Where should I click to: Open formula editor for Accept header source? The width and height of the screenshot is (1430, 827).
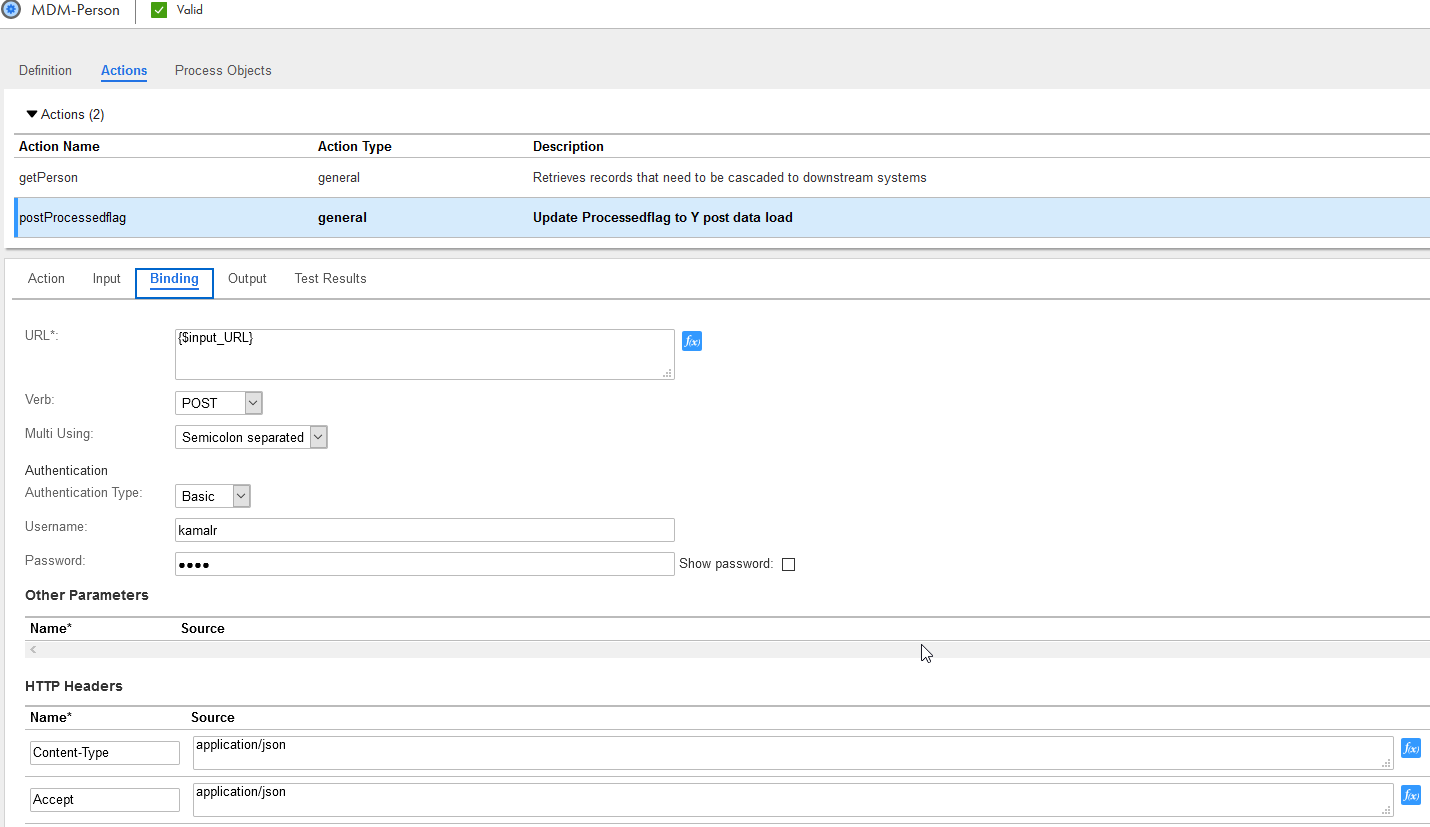pyautogui.click(x=1411, y=795)
